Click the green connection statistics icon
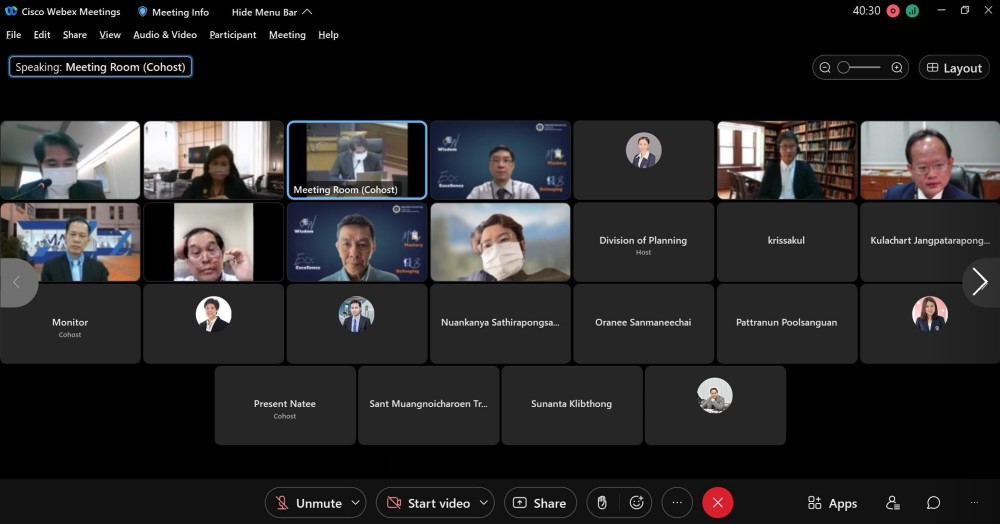 pos(912,11)
